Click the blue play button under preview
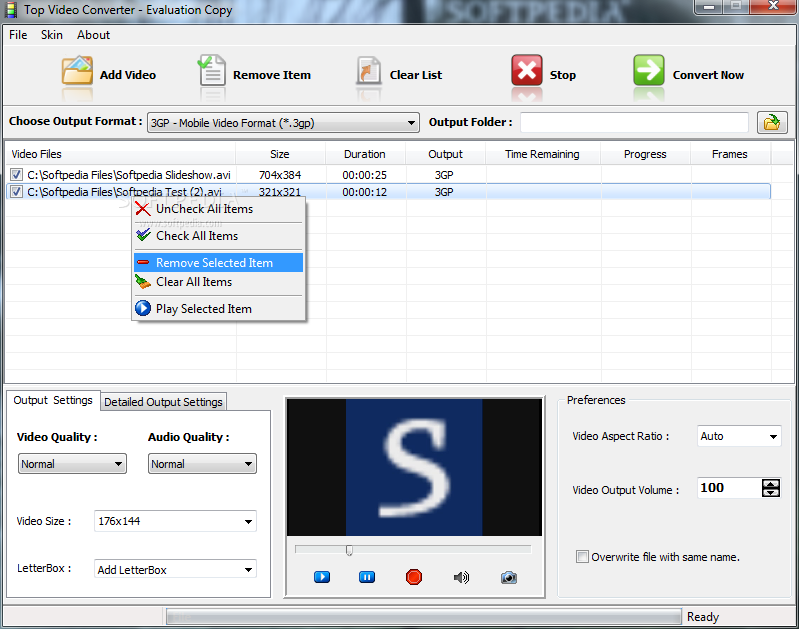The height and width of the screenshot is (629, 799). click(x=322, y=577)
